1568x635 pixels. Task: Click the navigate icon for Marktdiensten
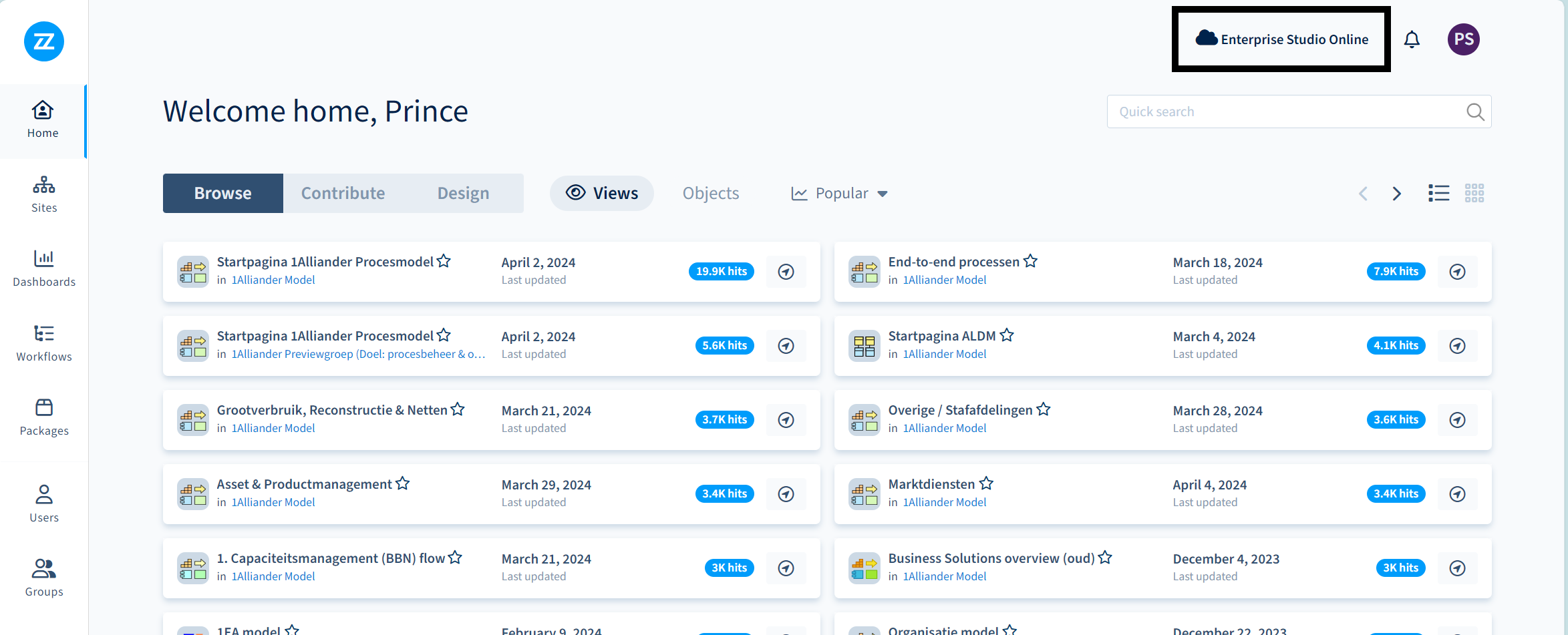1457,494
